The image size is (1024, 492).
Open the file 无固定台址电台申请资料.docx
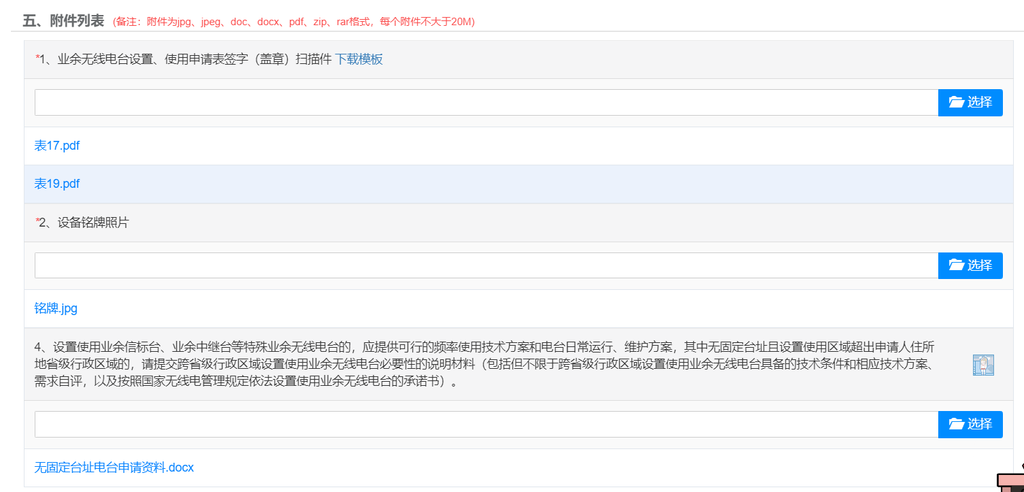click(114, 467)
